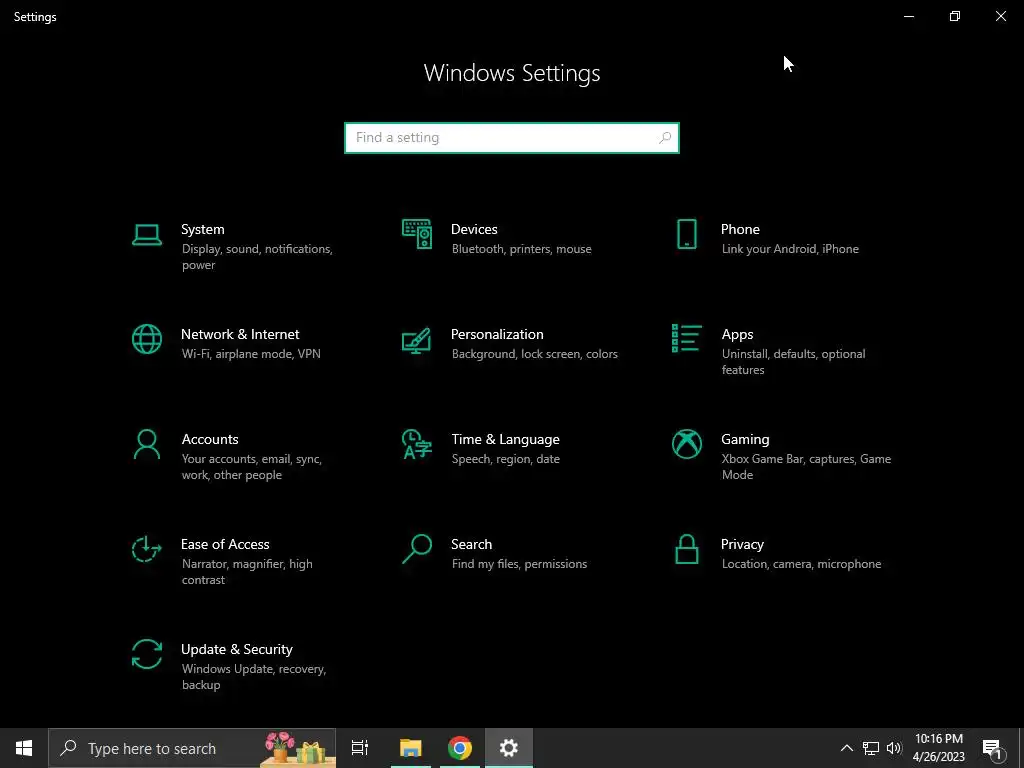
Task: Click the magnifier in Find a setting box
Action: (x=665, y=138)
